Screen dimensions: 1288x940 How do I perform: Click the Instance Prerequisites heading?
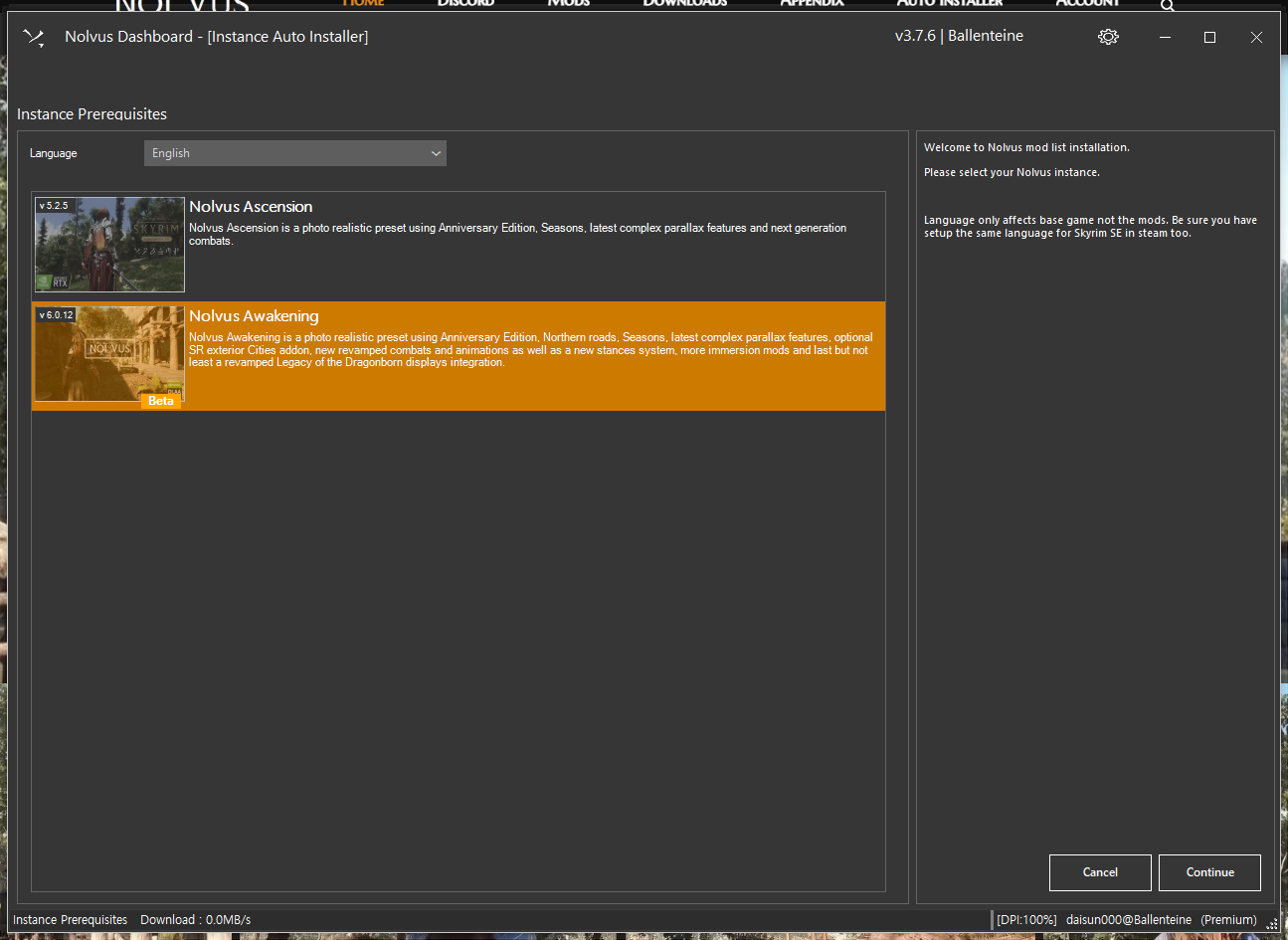point(92,114)
